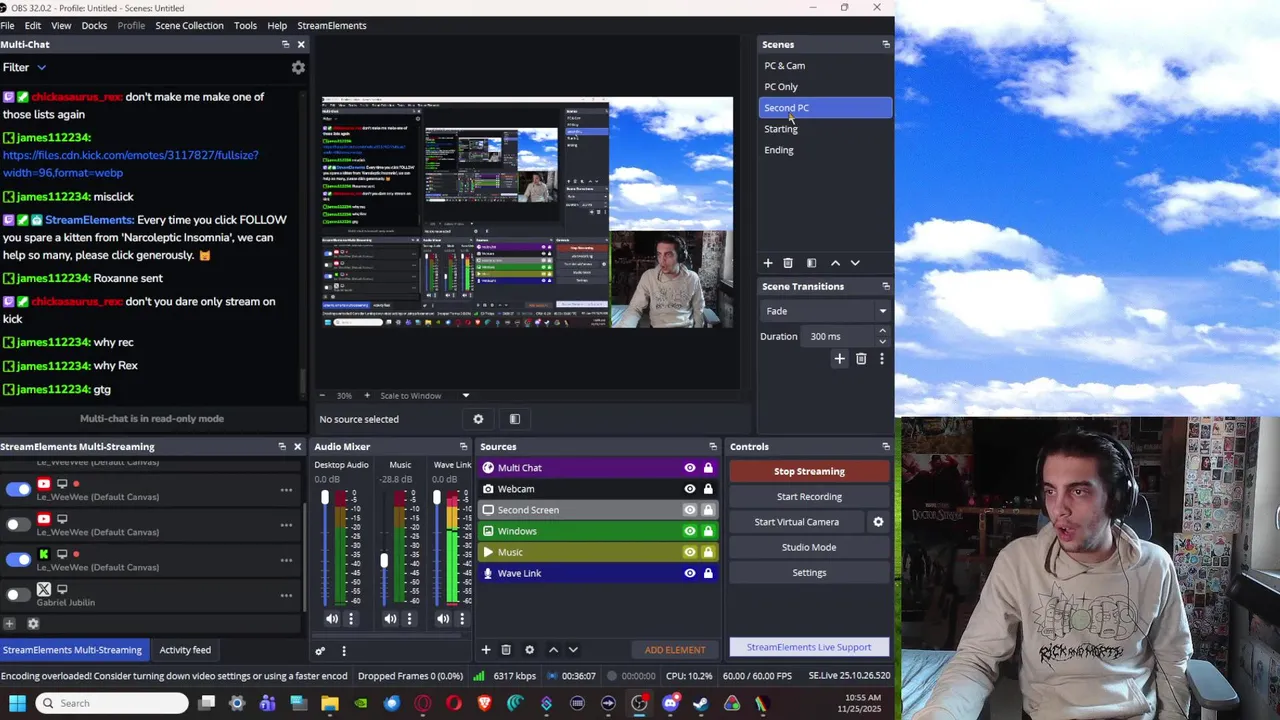Image resolution: width=1280 pixels, height=720 pixels.
Task: Switch to StreamElements Multi-Streaming tab
Action: 72,650
